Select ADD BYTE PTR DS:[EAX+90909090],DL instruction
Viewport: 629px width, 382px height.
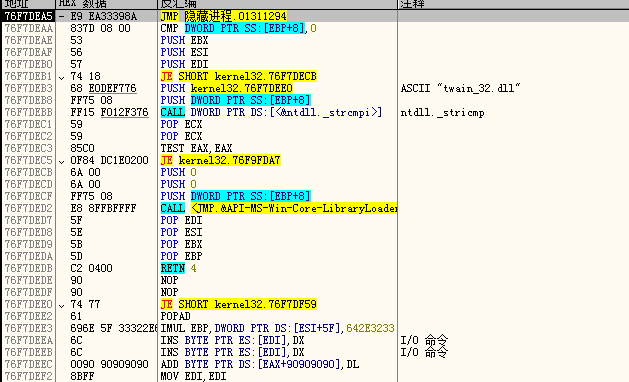[260, 364]
